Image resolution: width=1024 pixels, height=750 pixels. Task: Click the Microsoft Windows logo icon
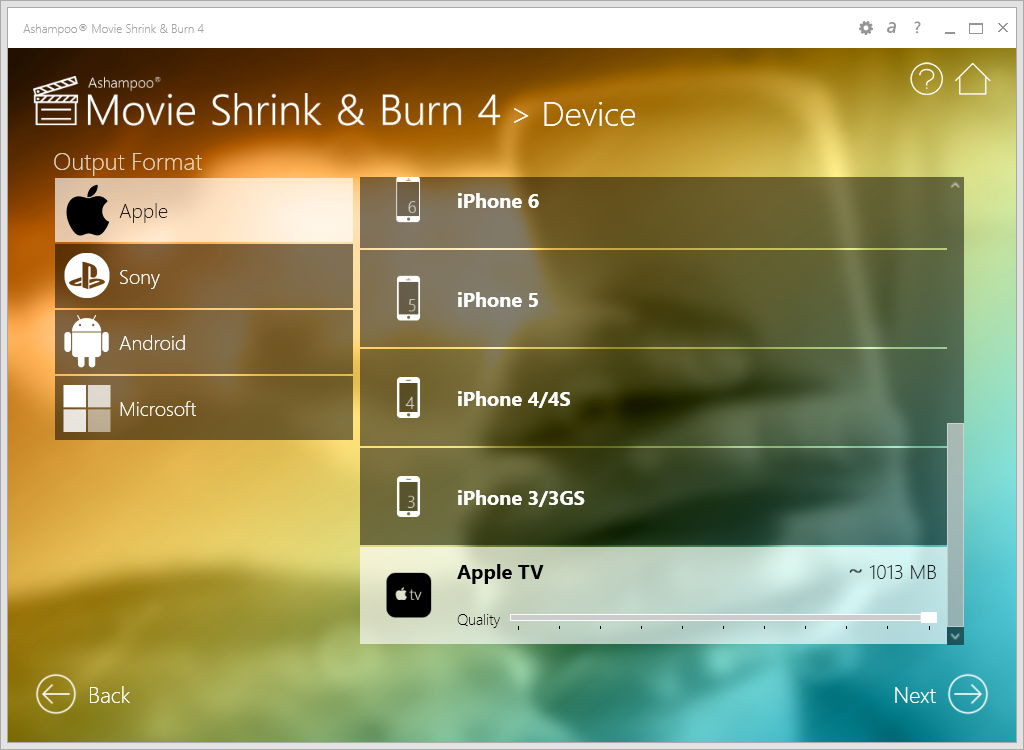(87, 408)
